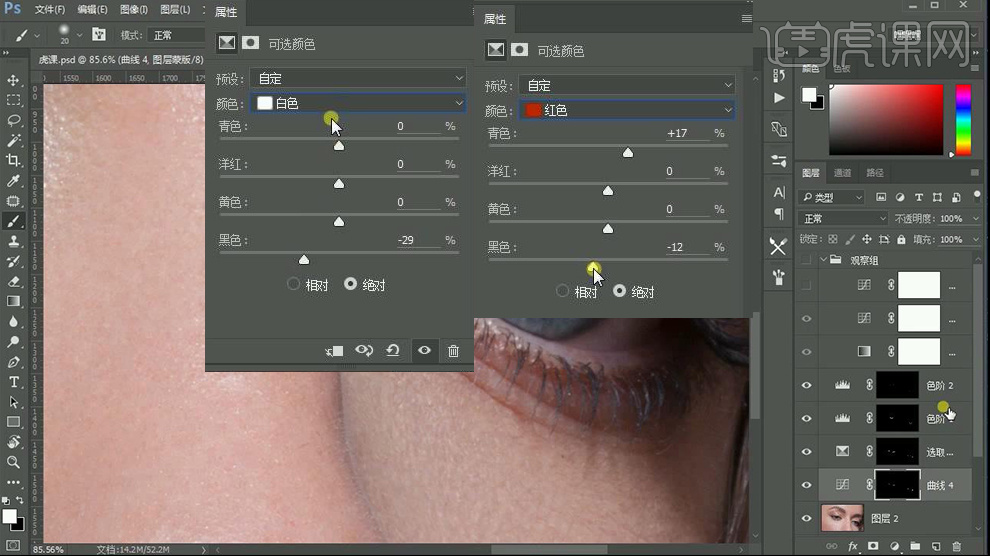Open the 编辑(E) menu
The width and height of the screenshot is (990, 556).
click(92, 9)
